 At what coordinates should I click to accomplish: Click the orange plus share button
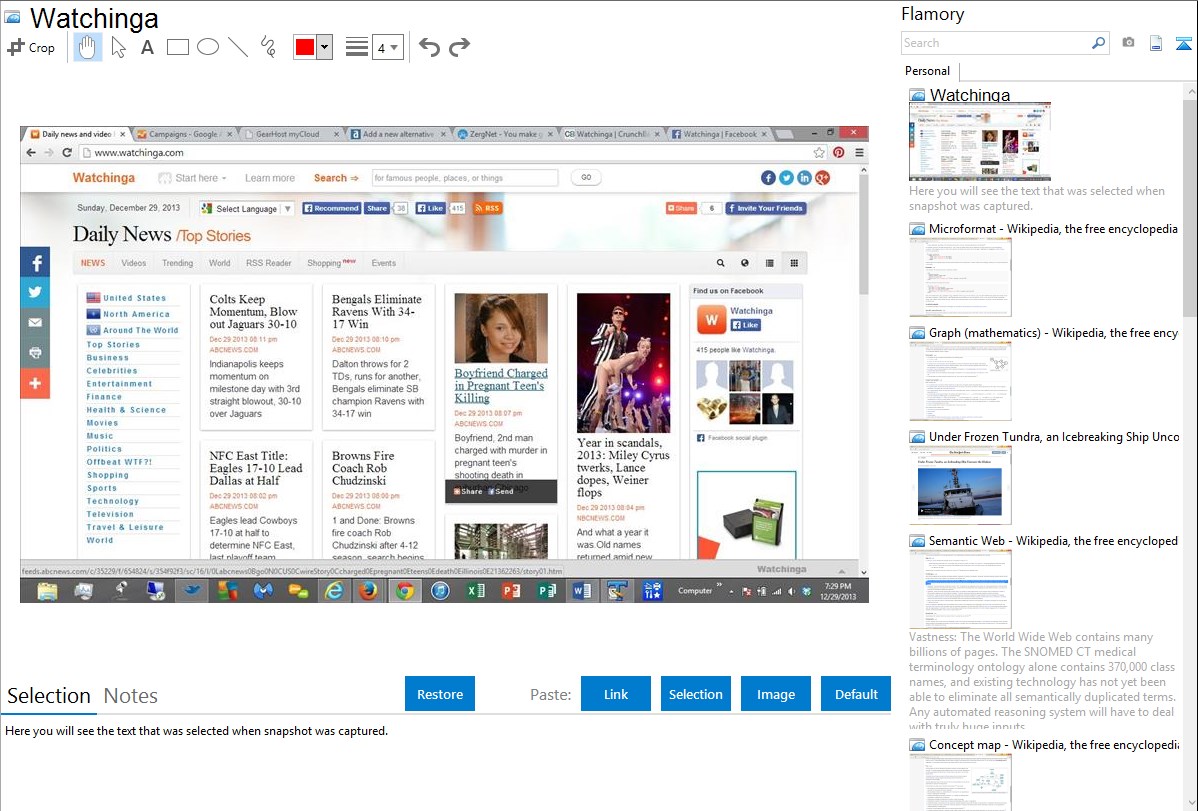tap(35, 383)
